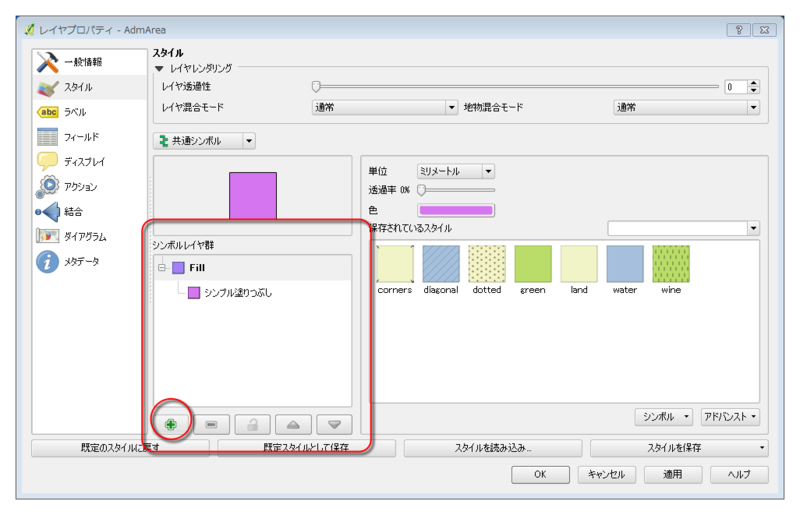This screenshot has height=515, width=800.
Task: Increase layer transparency with spinner up arrow
Action: tap(754, 83)
